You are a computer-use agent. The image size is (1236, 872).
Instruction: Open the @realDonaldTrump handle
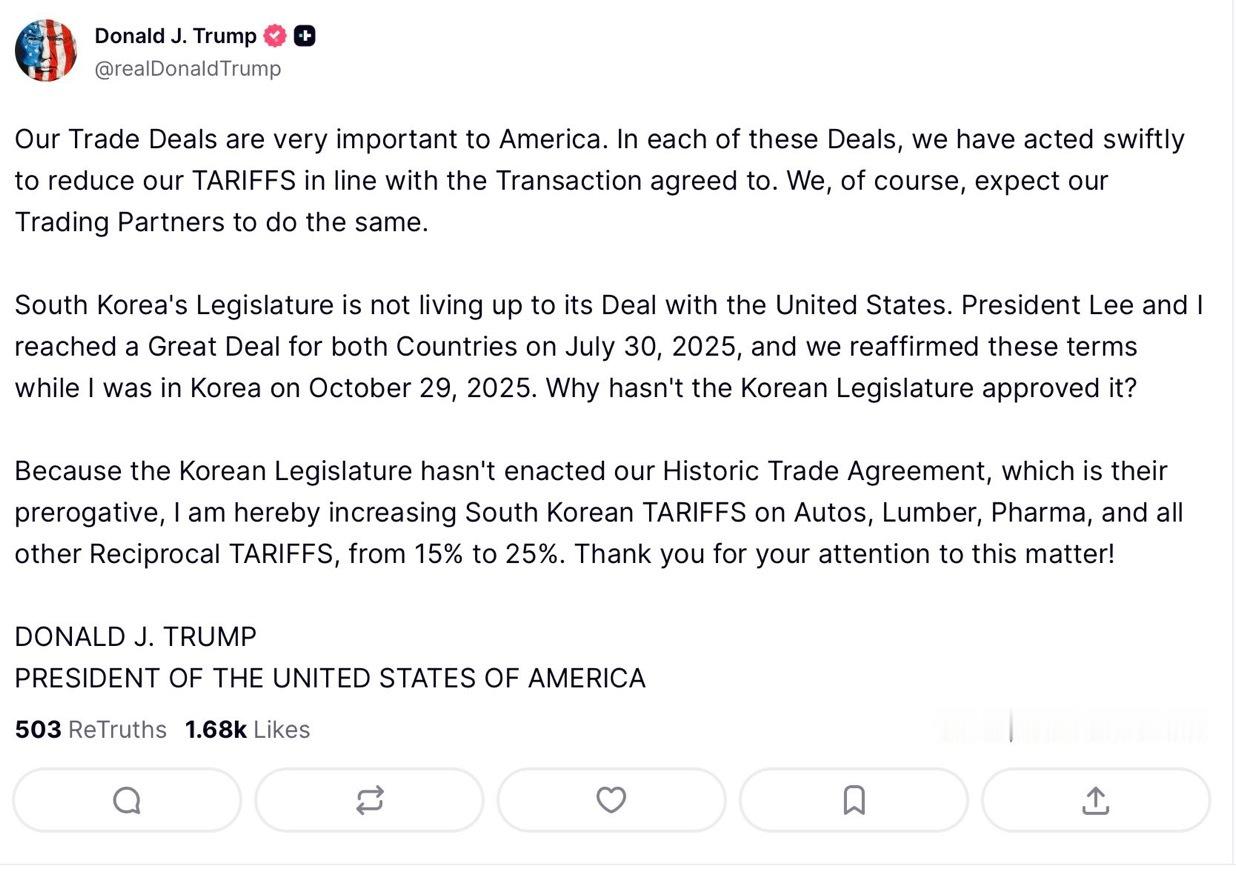pos(186,69)
